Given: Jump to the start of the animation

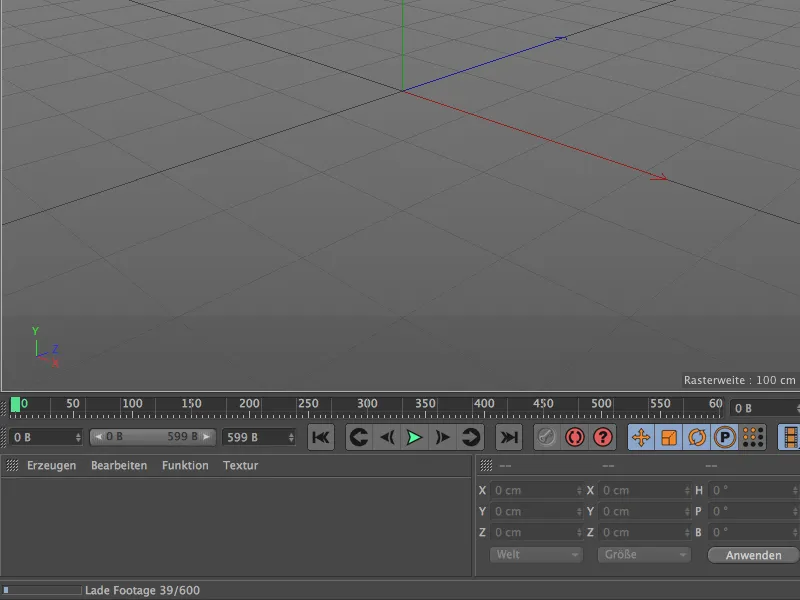Looking at the screenshot, I should (321, 437).
